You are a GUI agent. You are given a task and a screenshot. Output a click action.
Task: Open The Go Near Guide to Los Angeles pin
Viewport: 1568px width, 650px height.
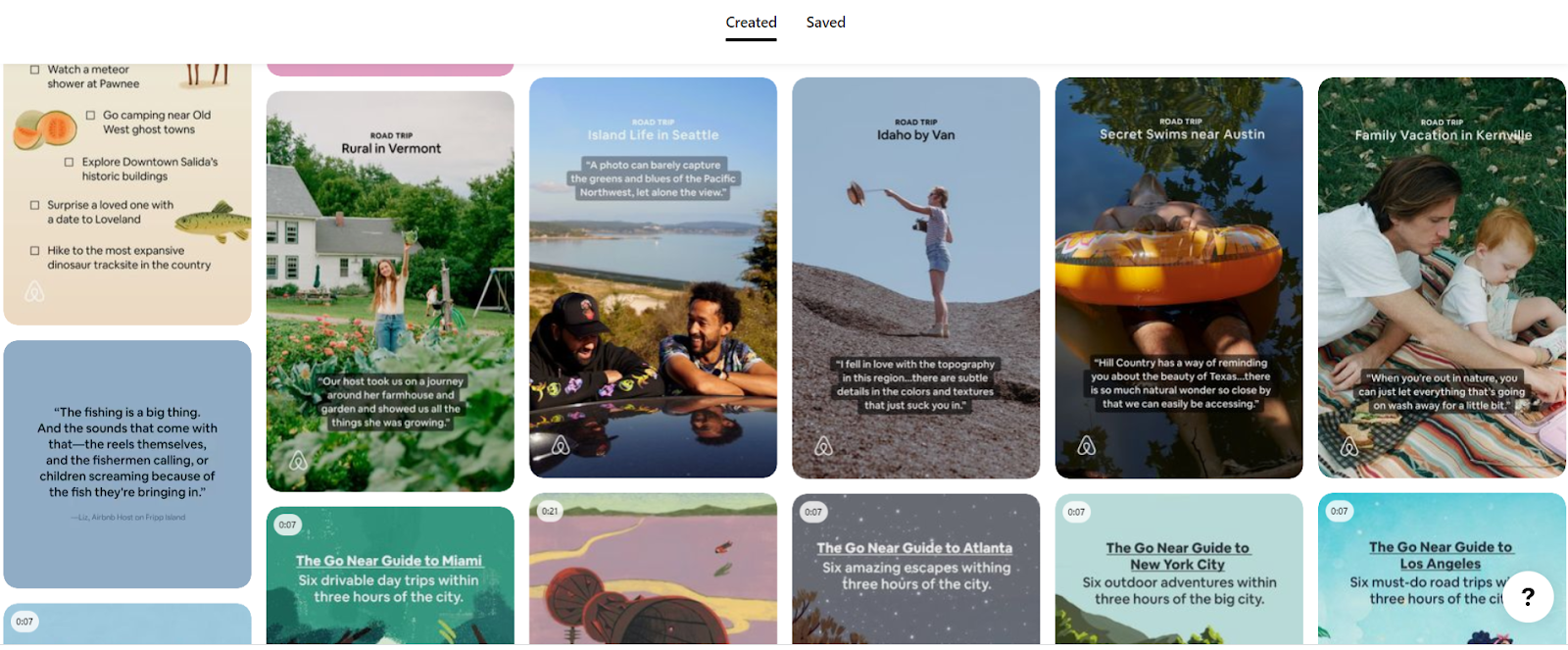tap(1442, 569)
